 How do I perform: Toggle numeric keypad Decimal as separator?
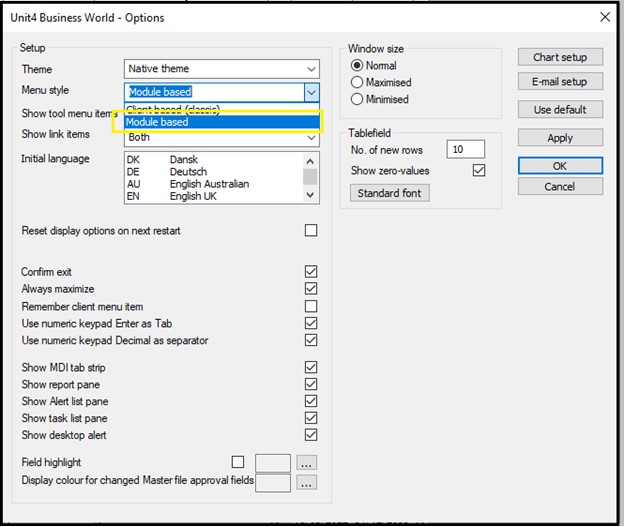pos(311,340)
